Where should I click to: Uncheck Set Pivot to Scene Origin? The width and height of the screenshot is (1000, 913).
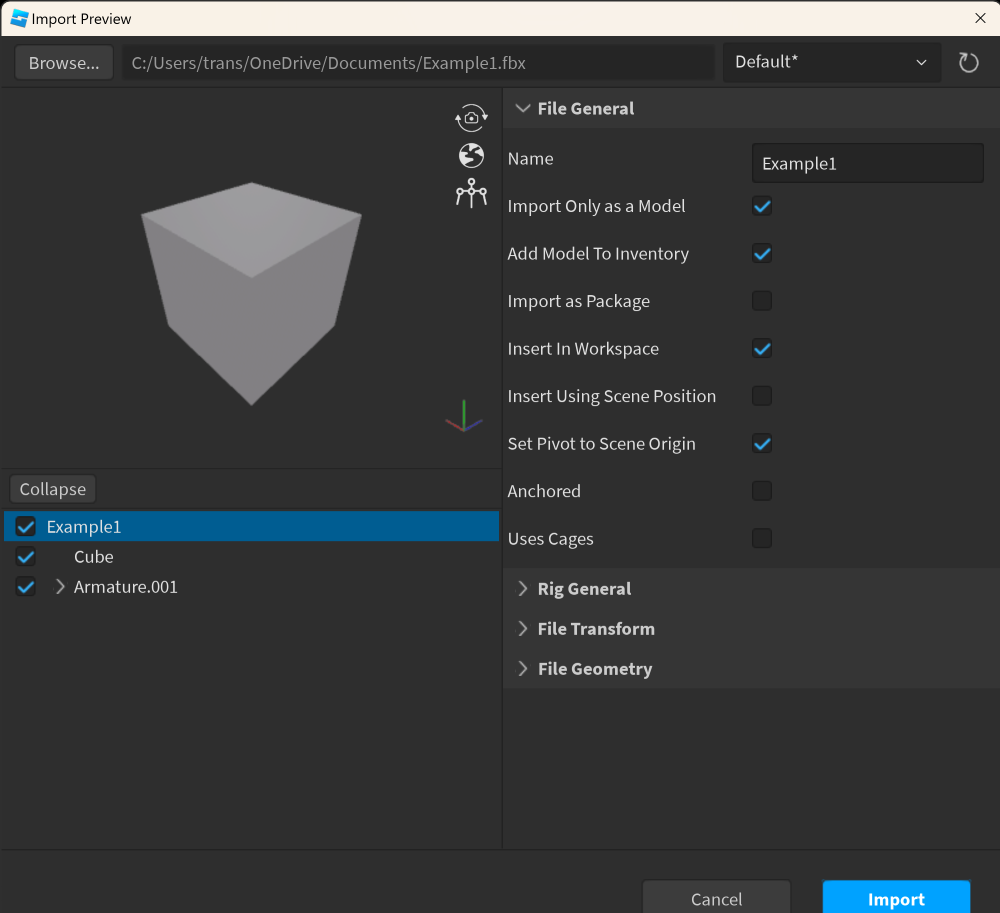(761, 444)
